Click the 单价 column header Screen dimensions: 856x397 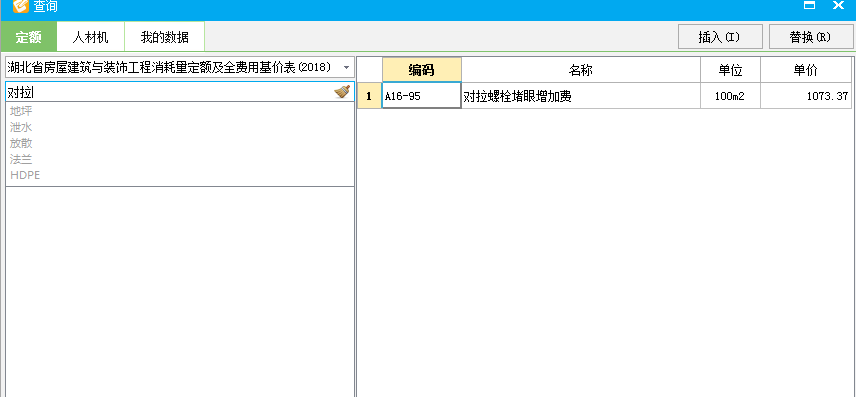(x=806, y=70)
